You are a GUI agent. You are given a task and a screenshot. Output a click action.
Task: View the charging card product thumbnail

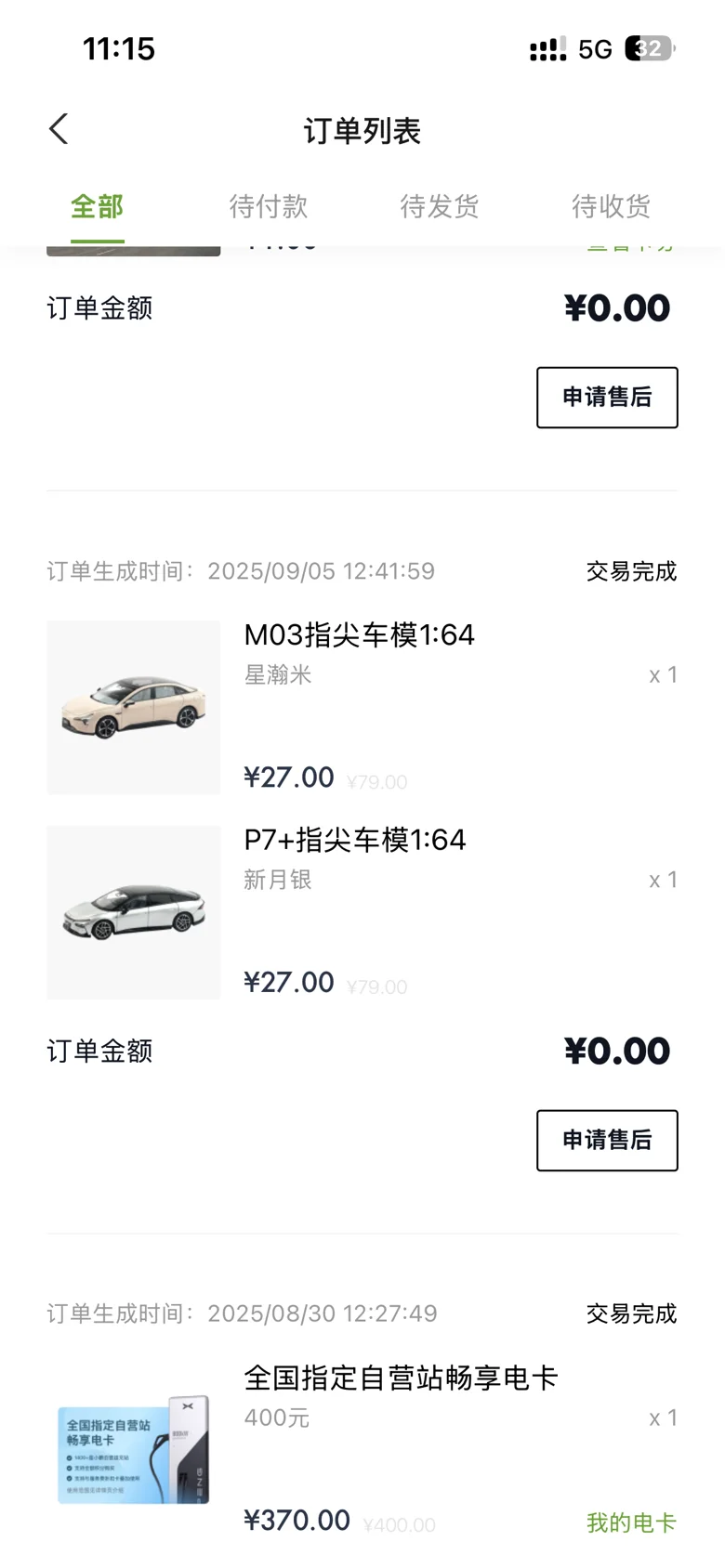134,1449
